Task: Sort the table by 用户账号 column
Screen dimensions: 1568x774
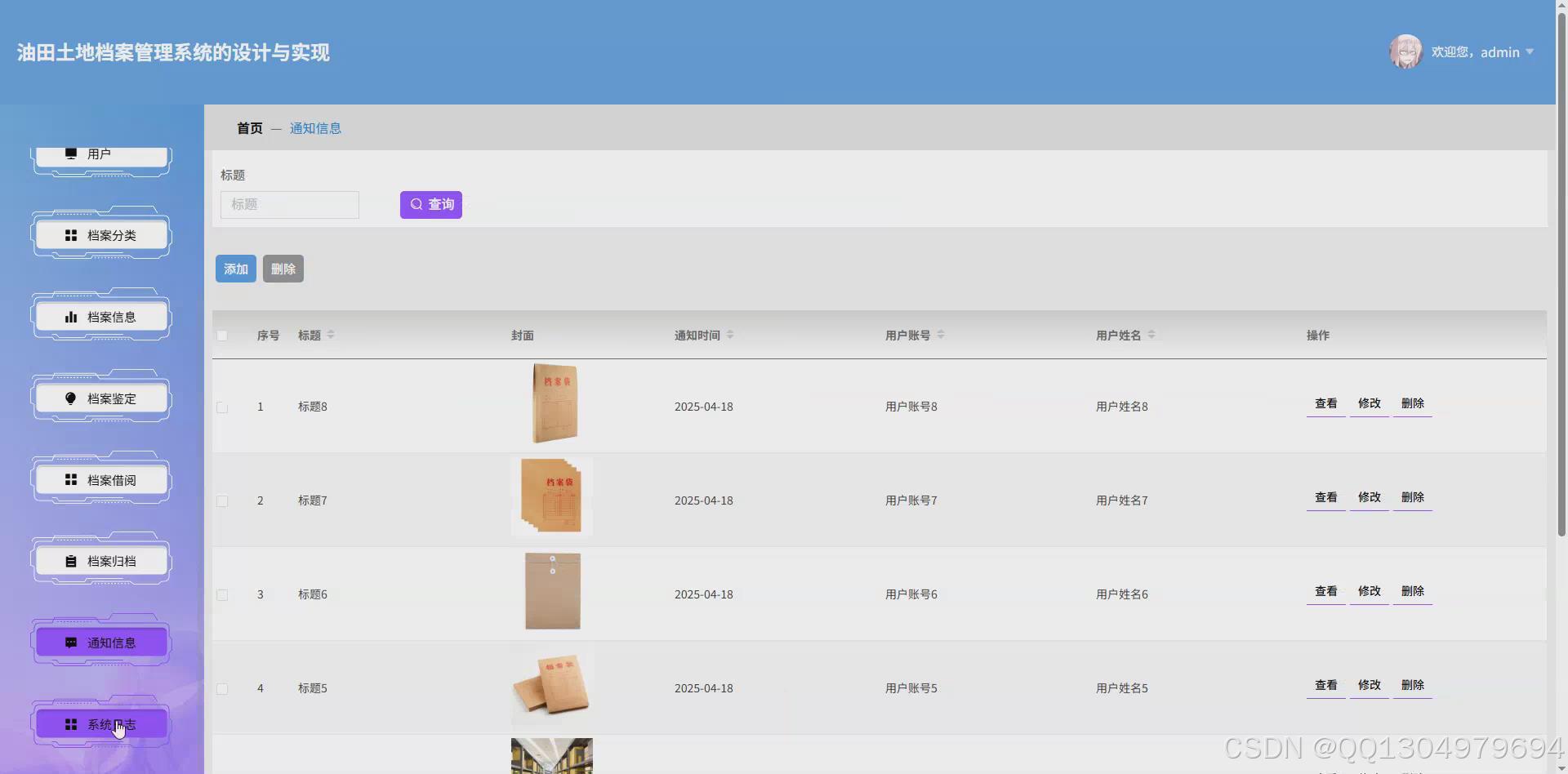Action: coord(941,335)
